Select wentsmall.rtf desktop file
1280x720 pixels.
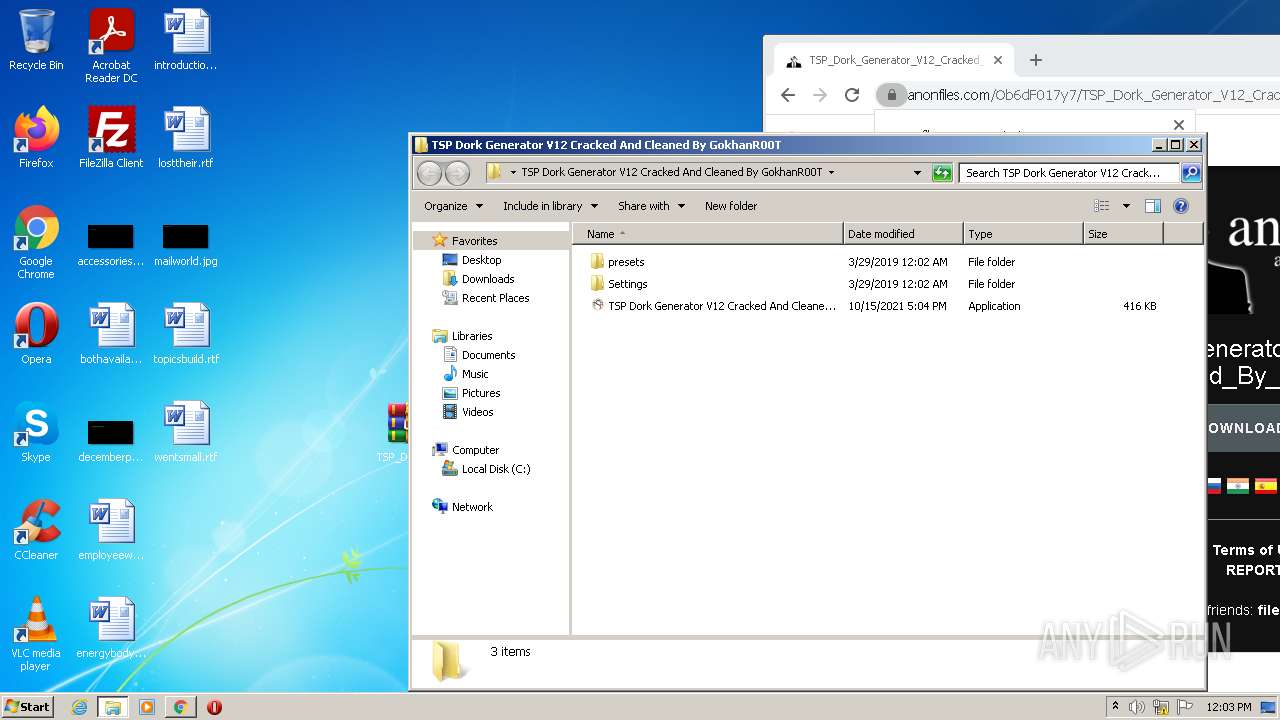(x=186, y=432)
